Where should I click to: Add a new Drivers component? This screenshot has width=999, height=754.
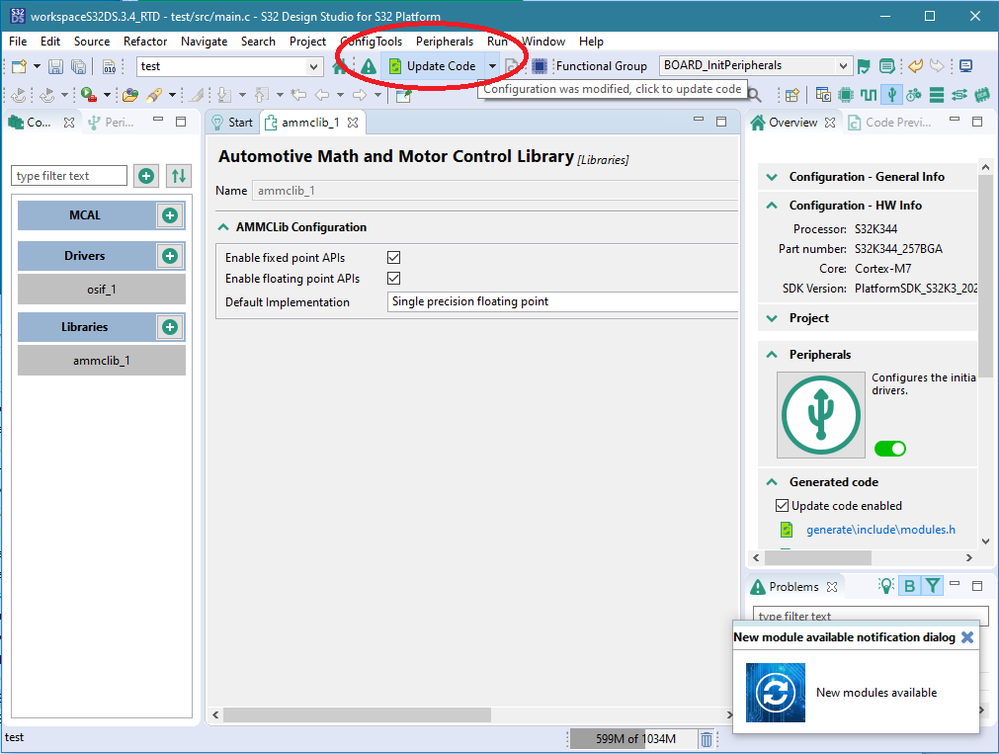(x=170, y=256)
